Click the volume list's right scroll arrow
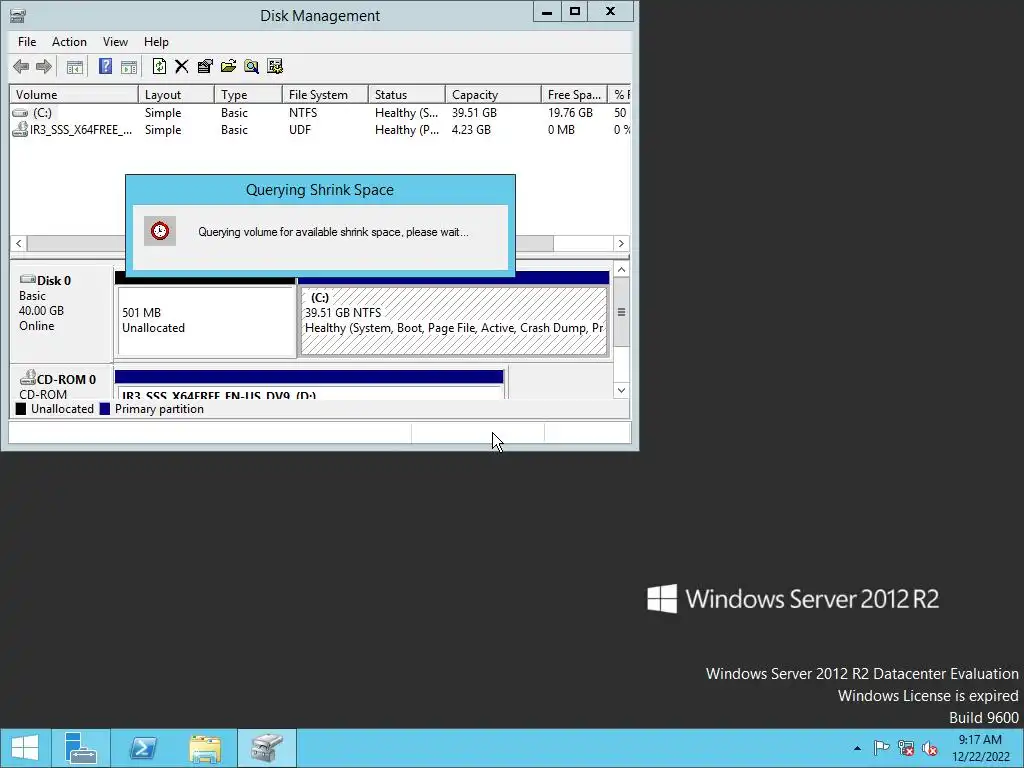This screenshot has height=768, width=1024. (x=621, y=244)
